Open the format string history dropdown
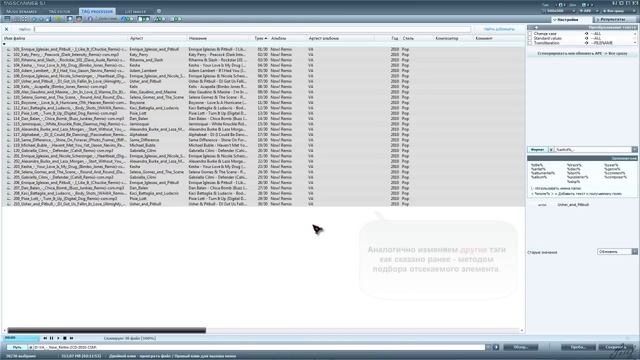The height and width of the screenshot is (360, 640). (x=635, y=150)
